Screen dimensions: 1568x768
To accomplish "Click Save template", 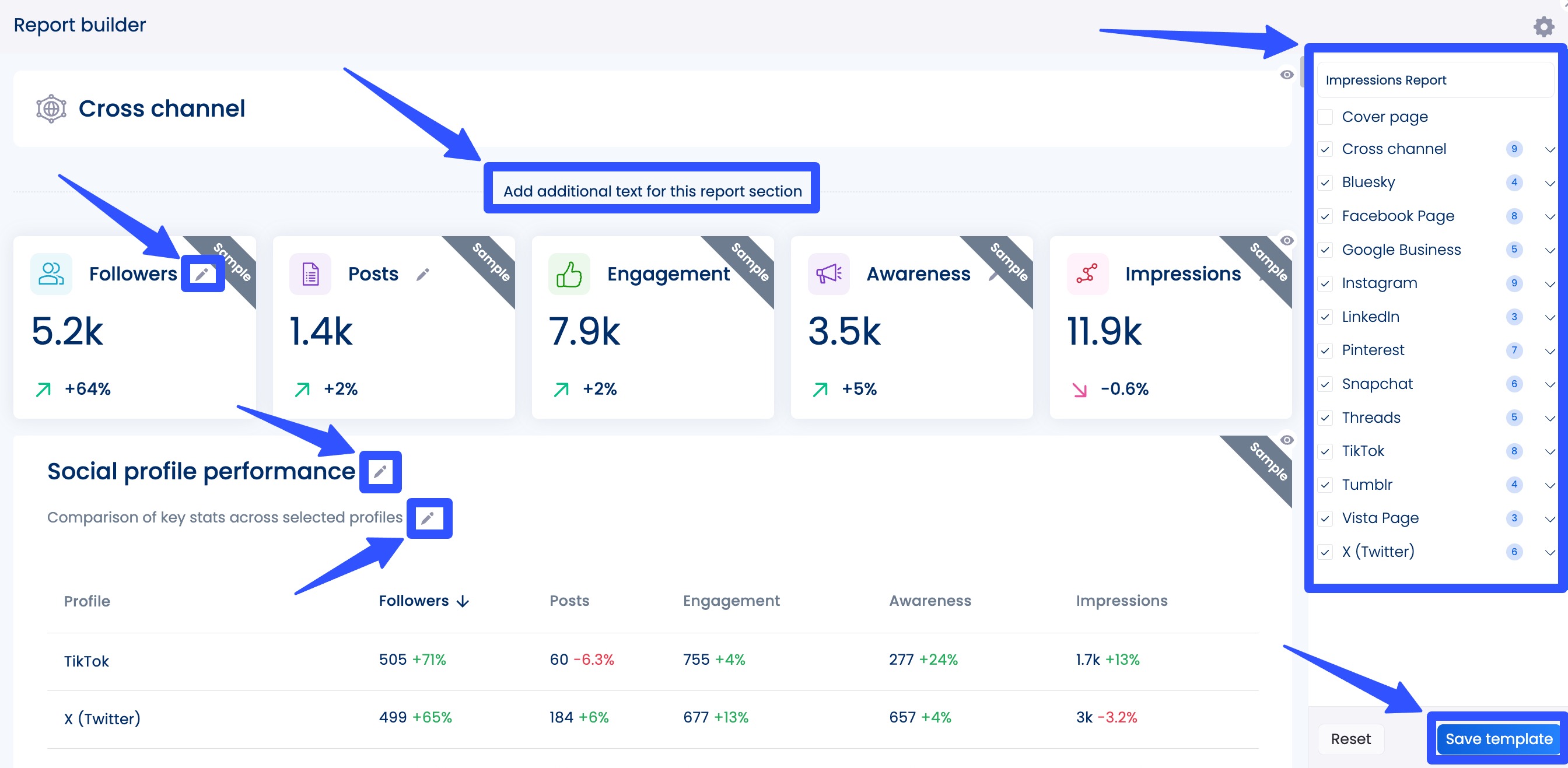I will coord(1499,738).
